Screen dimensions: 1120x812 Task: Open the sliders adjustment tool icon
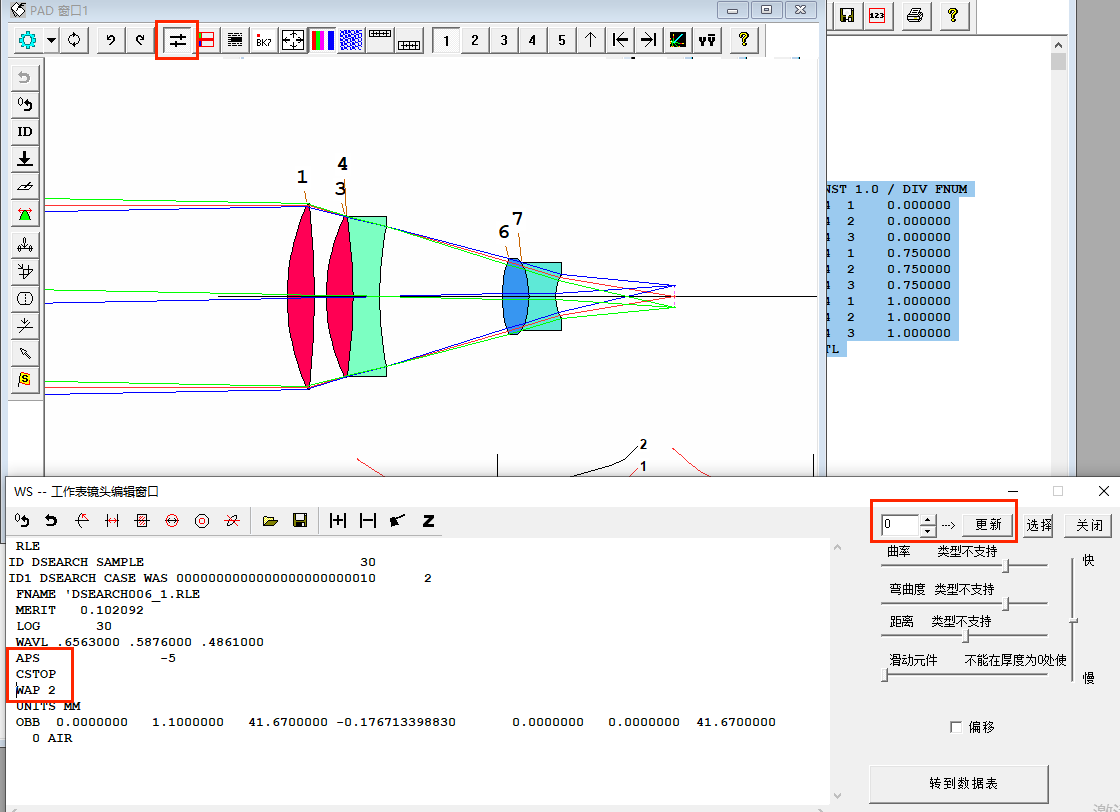tap(177, 40)
